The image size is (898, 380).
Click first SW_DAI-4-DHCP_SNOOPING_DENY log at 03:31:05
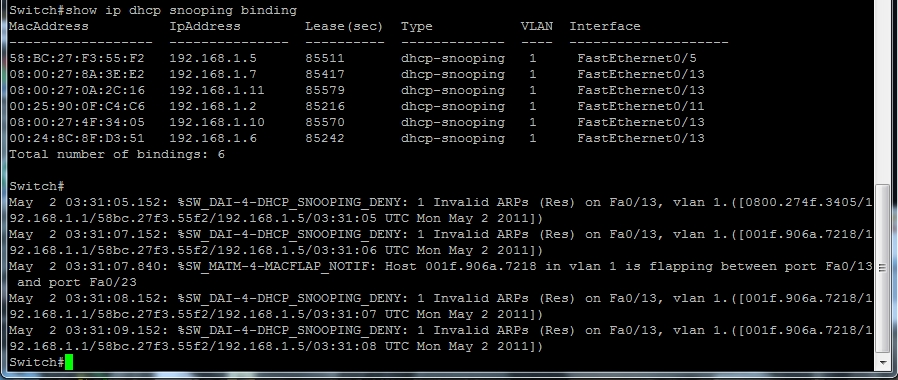tap(441, 210)
